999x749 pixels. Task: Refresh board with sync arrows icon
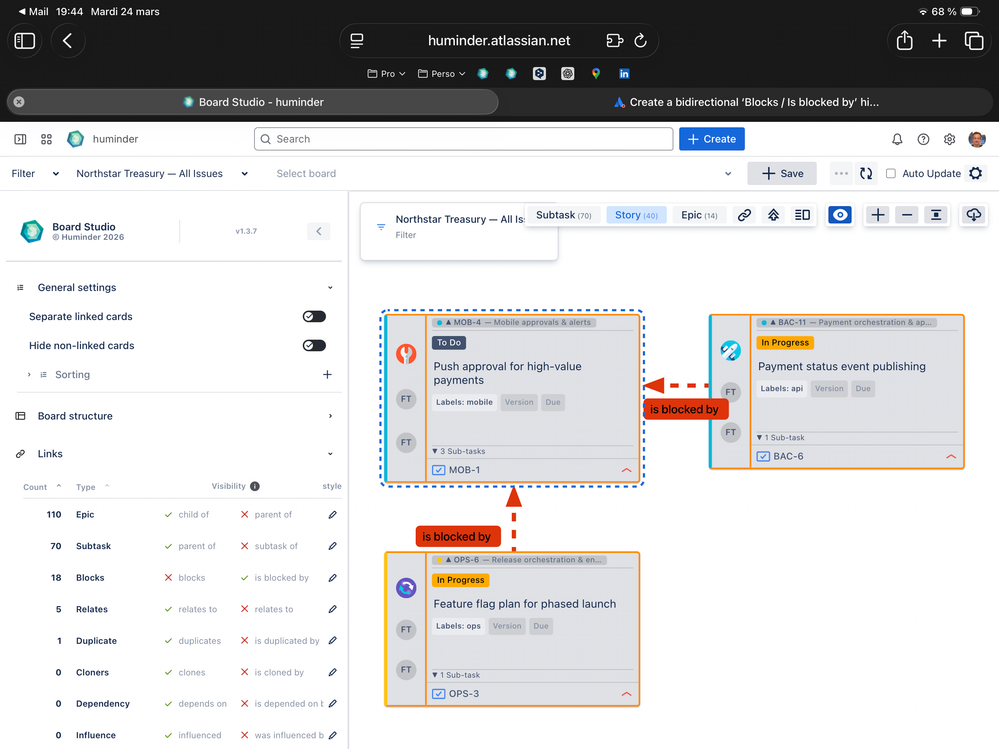coord(866,173)
